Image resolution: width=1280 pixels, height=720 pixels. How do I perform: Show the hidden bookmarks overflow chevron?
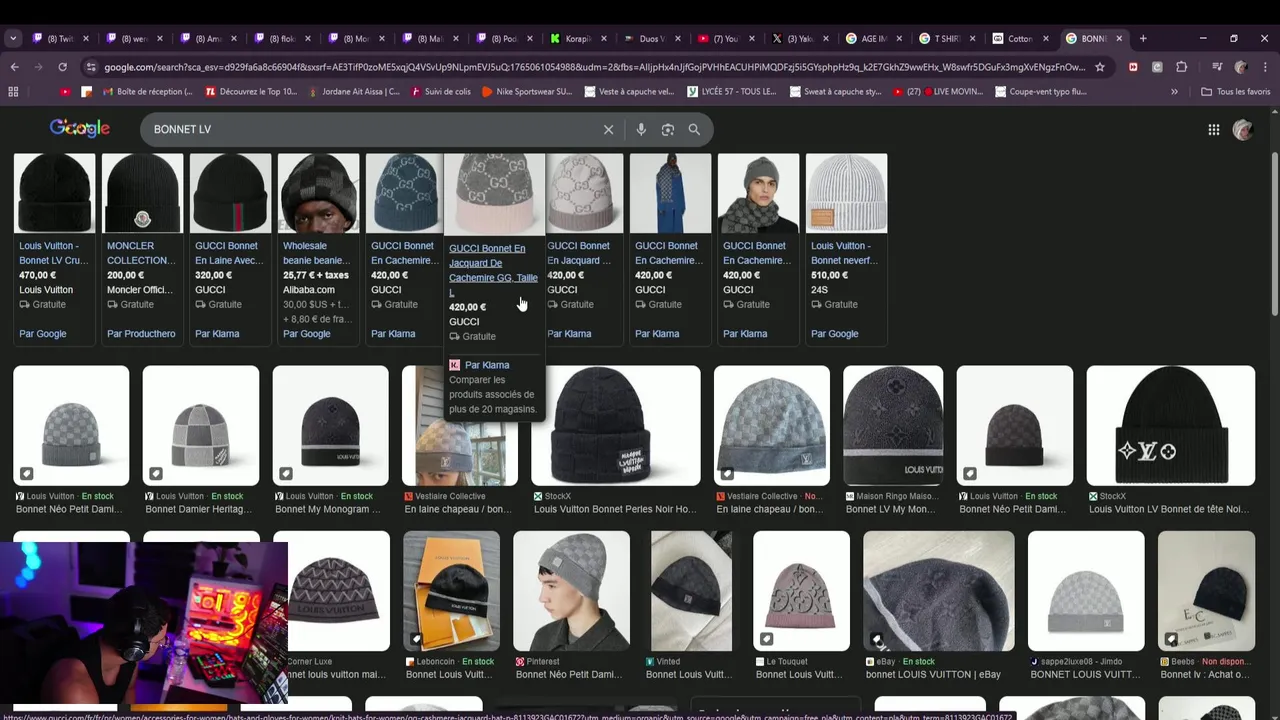tap(1175, 91)
